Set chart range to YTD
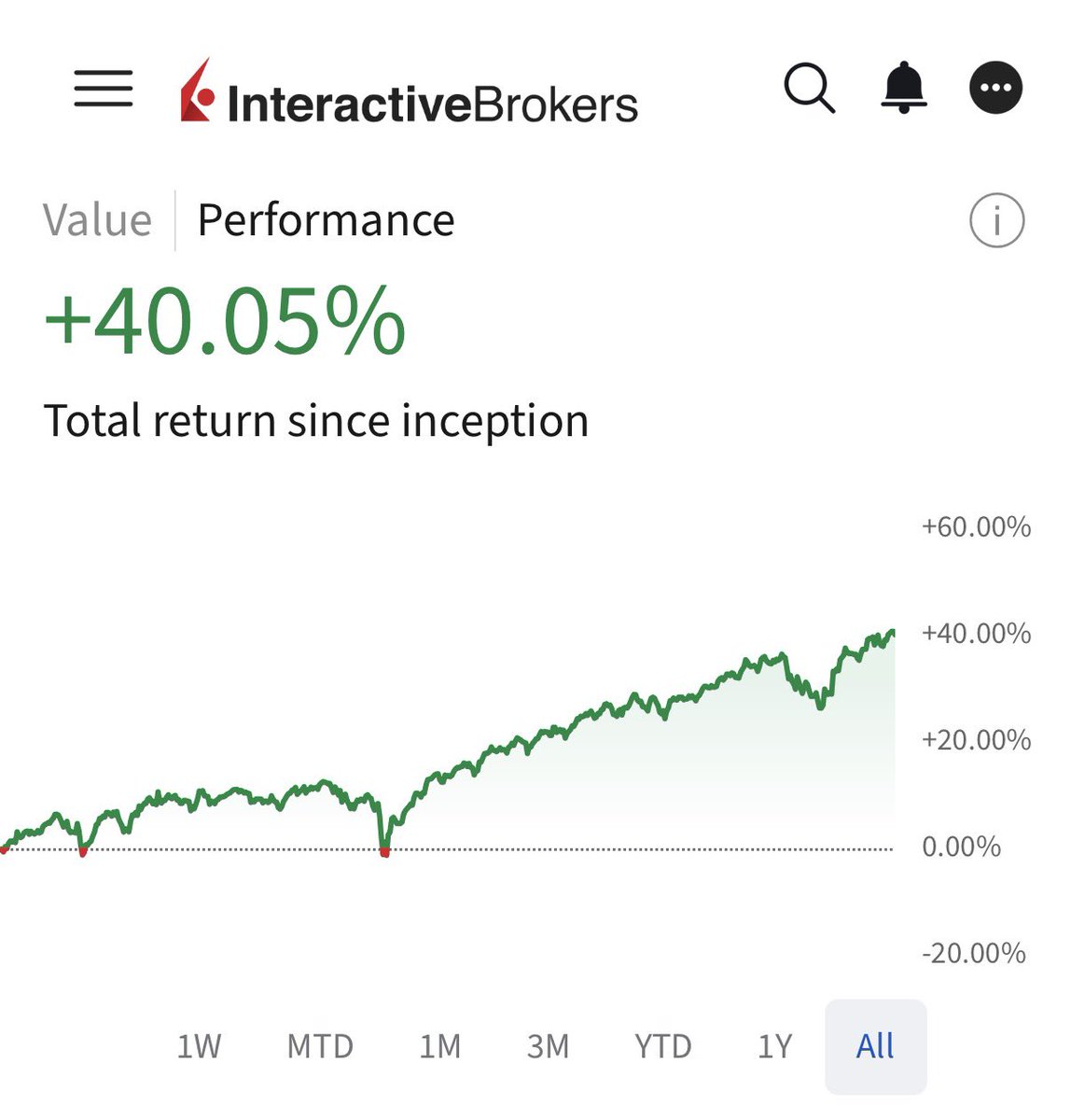 tap(662, 1046)
